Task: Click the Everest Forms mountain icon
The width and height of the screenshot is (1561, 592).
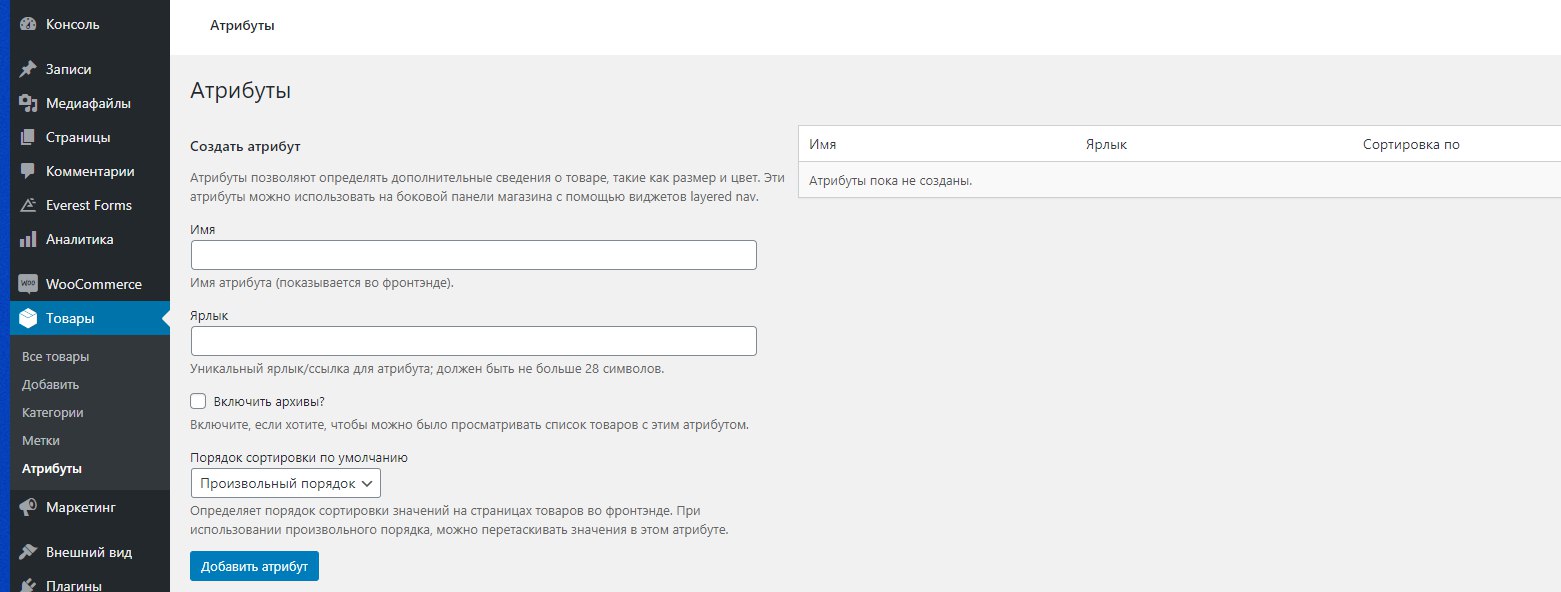Action: pos(28,206)
